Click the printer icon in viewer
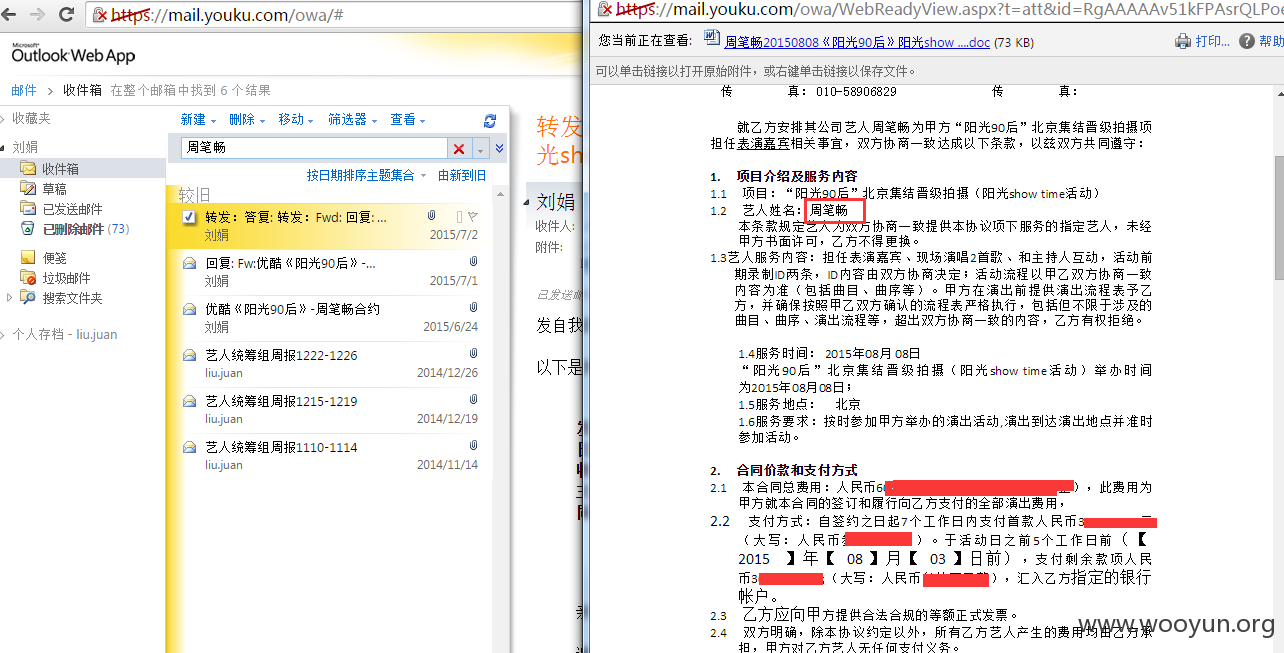1284x653 pixels. point(1183,41)
